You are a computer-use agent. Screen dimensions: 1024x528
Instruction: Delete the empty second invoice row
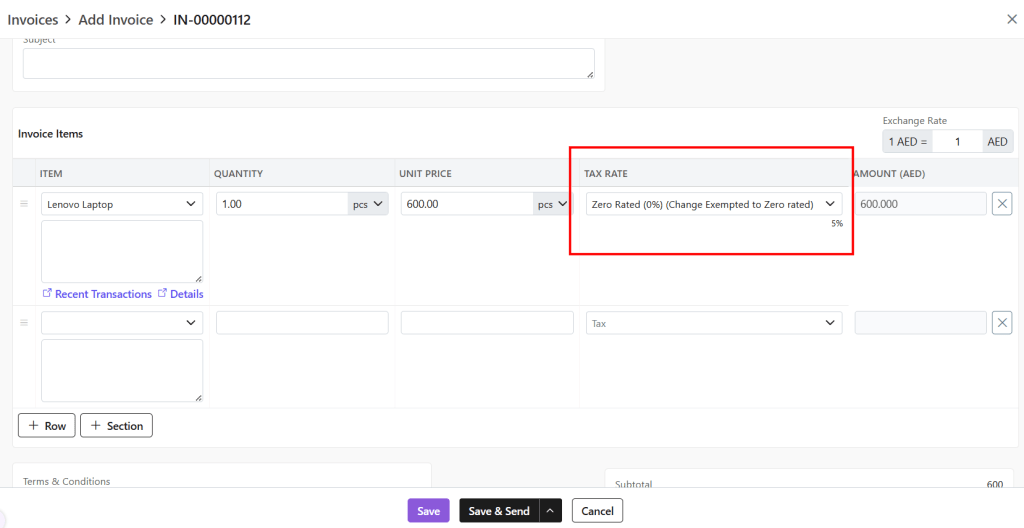pyautogui.click(x=1002, y=323)
